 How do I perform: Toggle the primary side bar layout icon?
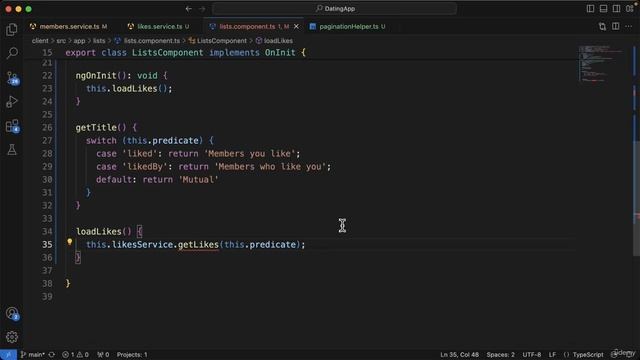click(590, 9)
